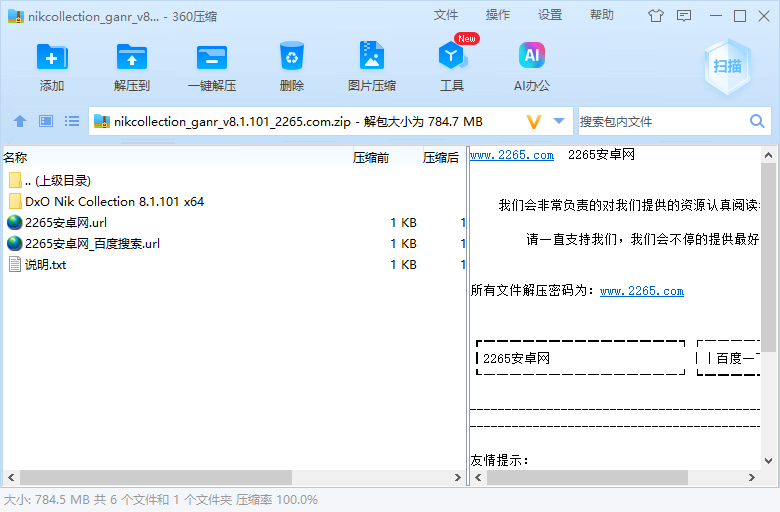Sort by the 压缩后 column header
This screenshot has height=512, width=780.
click(x=444, y=158)
